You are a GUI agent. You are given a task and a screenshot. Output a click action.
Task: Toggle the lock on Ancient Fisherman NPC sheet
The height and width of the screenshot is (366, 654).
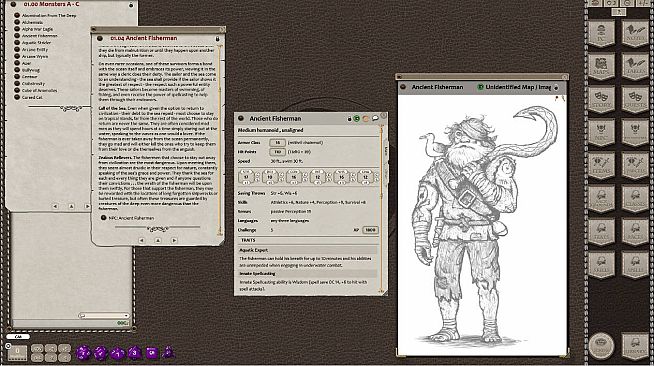pos(350,119)
